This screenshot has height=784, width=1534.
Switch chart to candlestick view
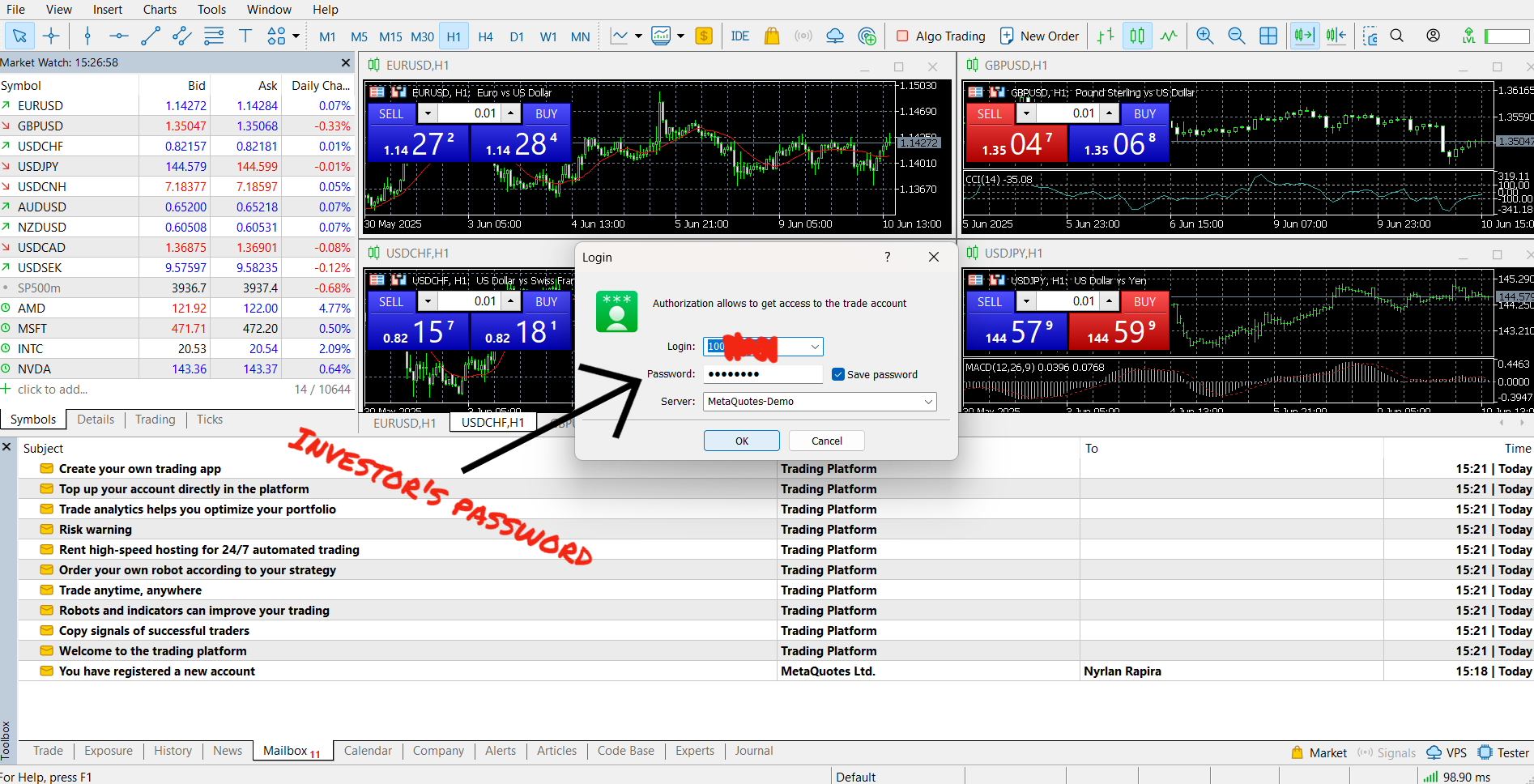1137,36
